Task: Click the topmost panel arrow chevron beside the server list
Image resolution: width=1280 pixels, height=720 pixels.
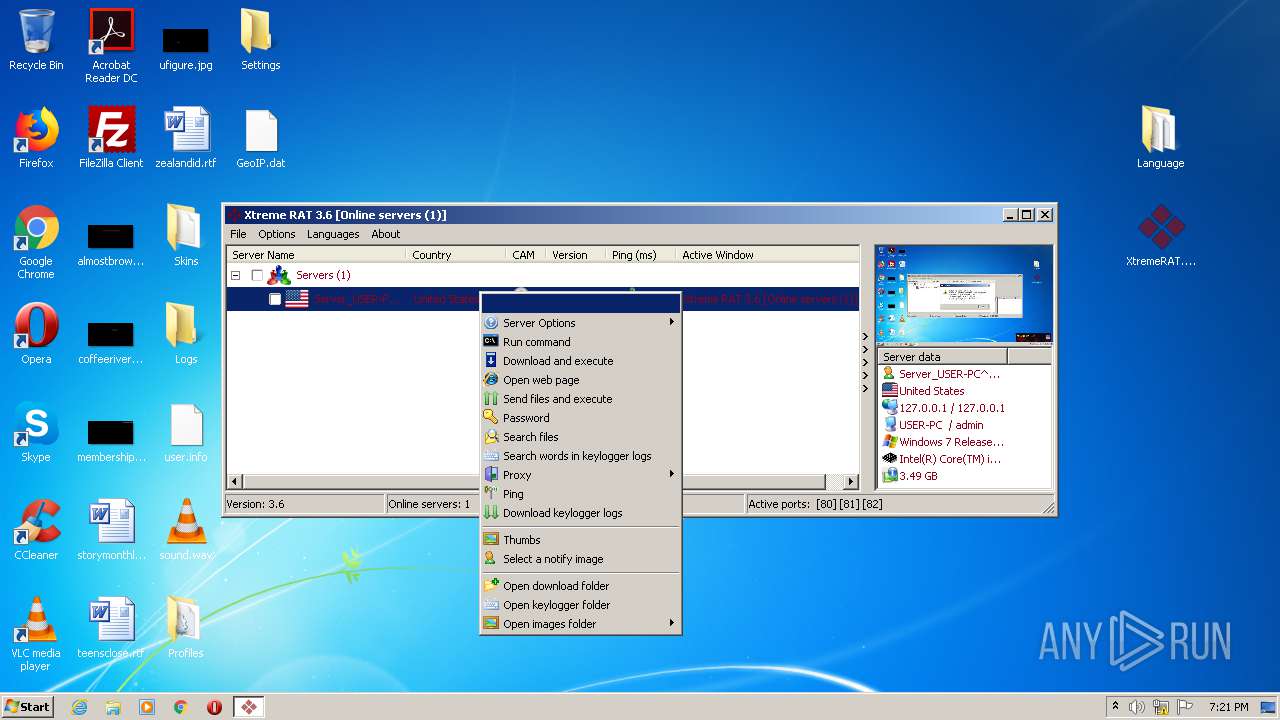Action: point(866,337)
